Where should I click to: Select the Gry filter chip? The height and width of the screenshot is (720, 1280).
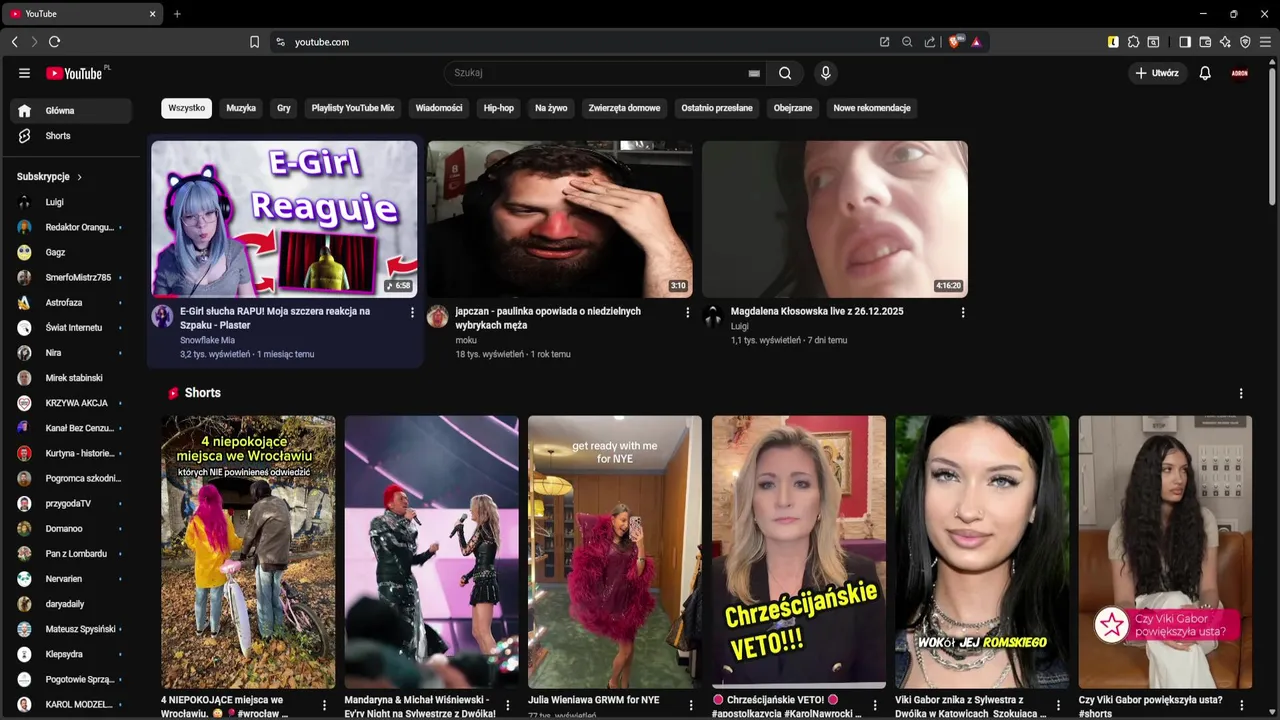tap(284, 108)
